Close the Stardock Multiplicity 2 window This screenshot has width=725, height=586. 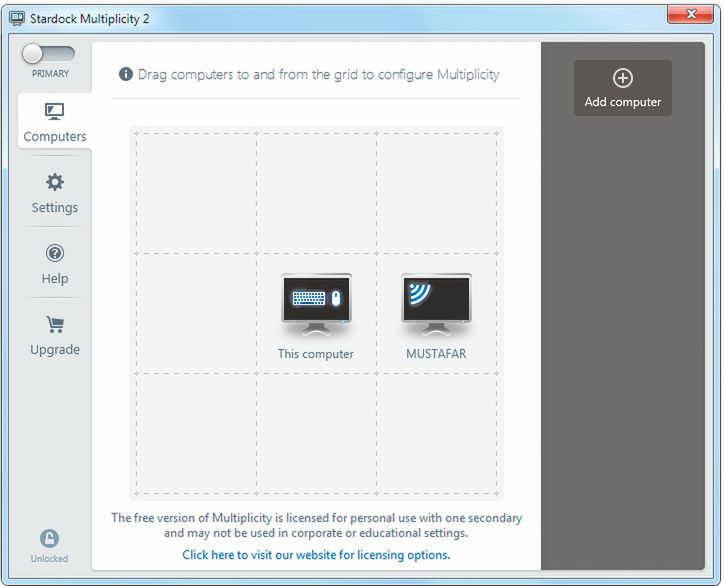690,14
